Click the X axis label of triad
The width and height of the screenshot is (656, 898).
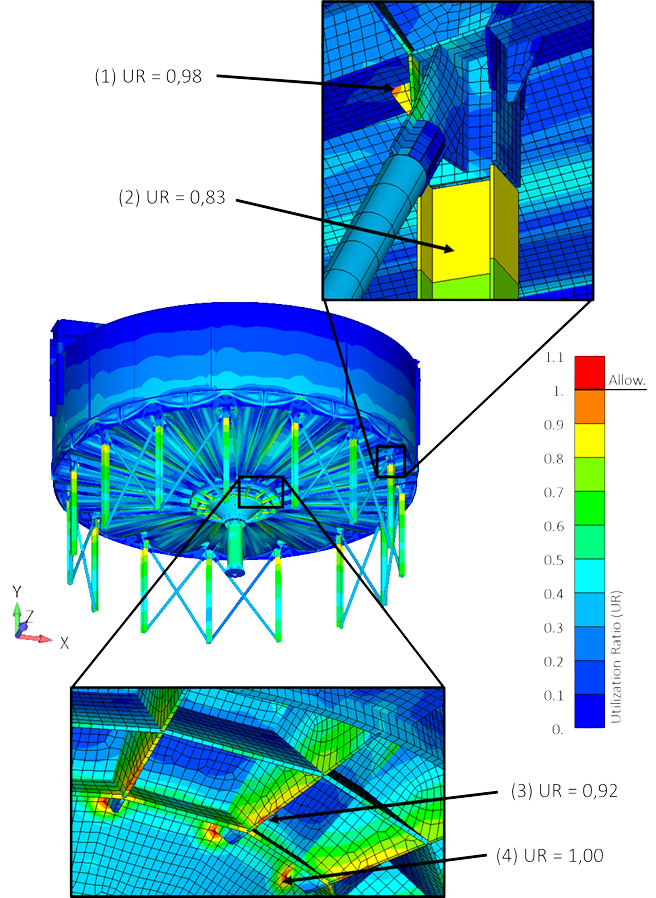click(x=63, y=643)
